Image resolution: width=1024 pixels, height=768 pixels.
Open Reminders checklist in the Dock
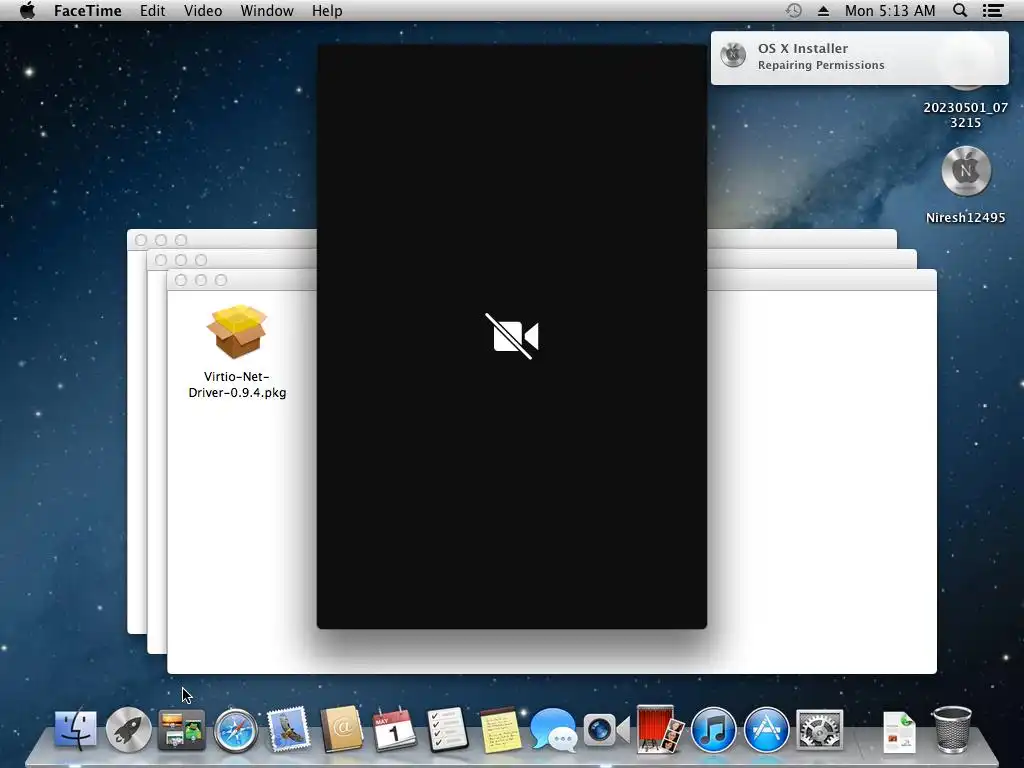[x=447, y=729]
